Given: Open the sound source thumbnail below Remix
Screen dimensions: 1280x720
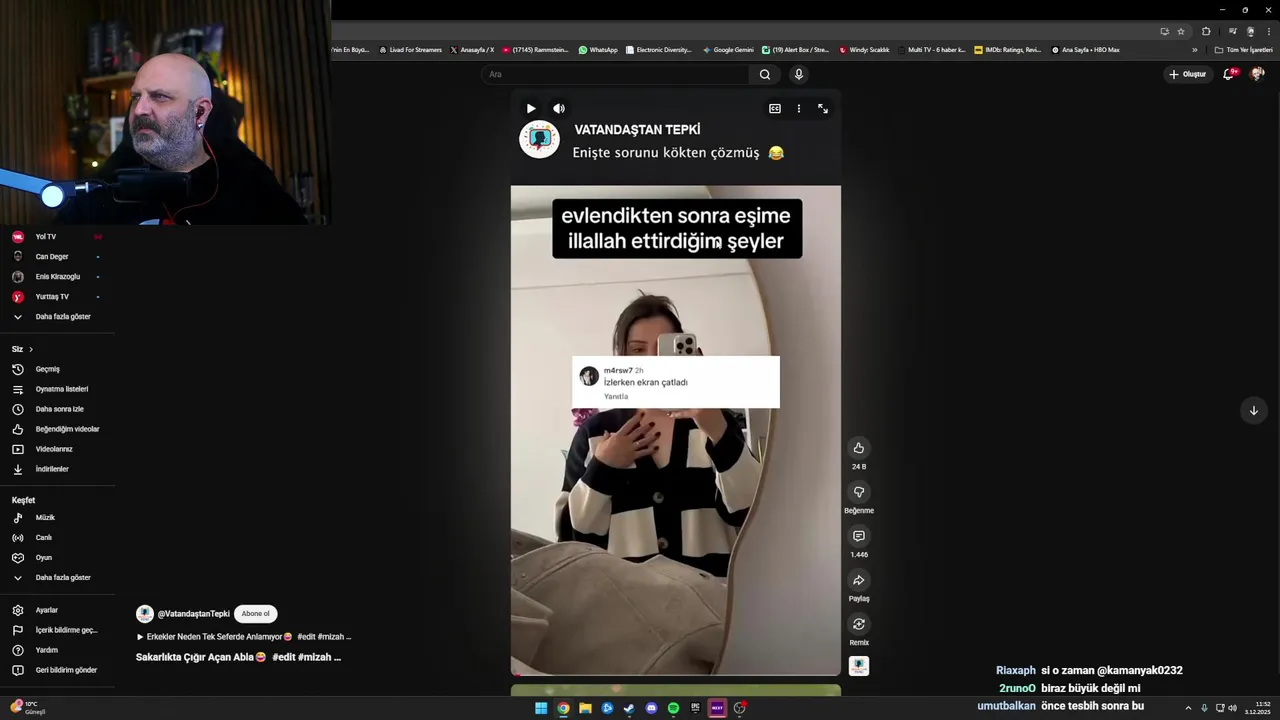Looking at the screenshot, I should [x=858, y=666].
